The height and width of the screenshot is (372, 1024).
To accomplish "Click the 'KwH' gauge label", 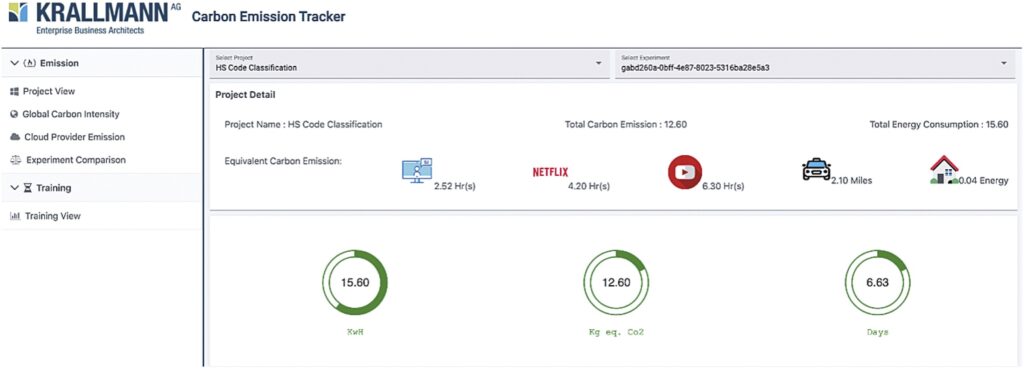I will point(355,333).
